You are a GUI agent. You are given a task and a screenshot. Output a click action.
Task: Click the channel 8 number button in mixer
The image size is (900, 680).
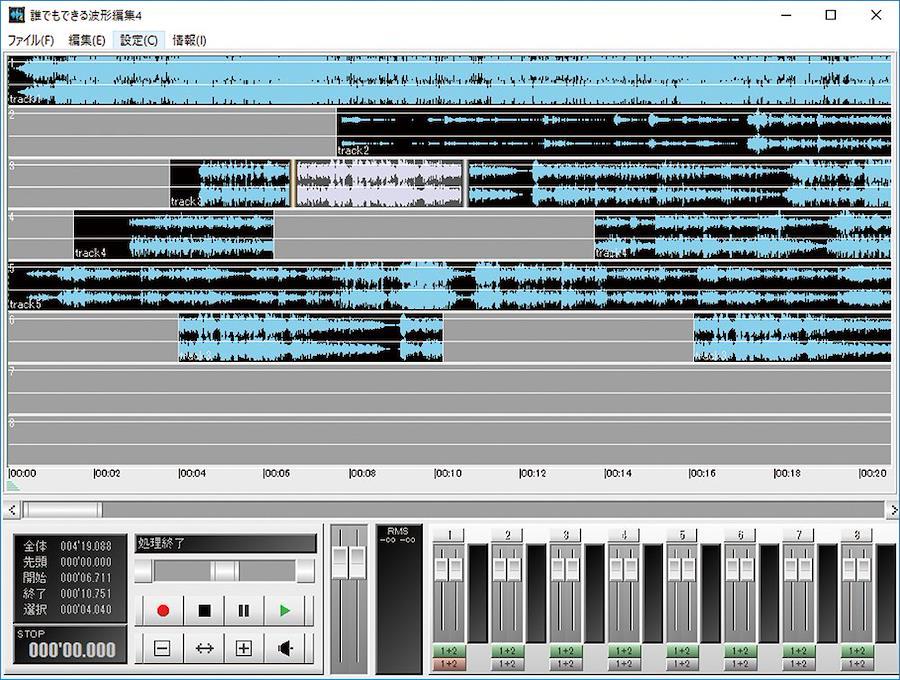856,535
